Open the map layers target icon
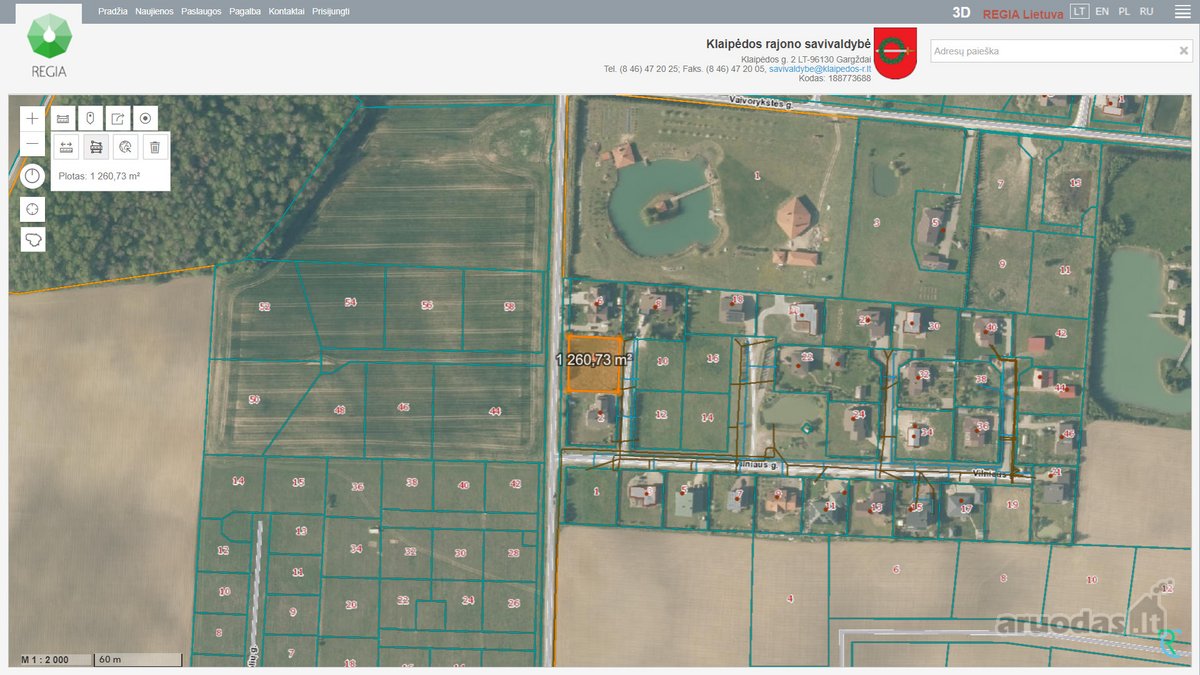Image resolution: width=1200 pixels, height=675 pixels. (145, 118)
